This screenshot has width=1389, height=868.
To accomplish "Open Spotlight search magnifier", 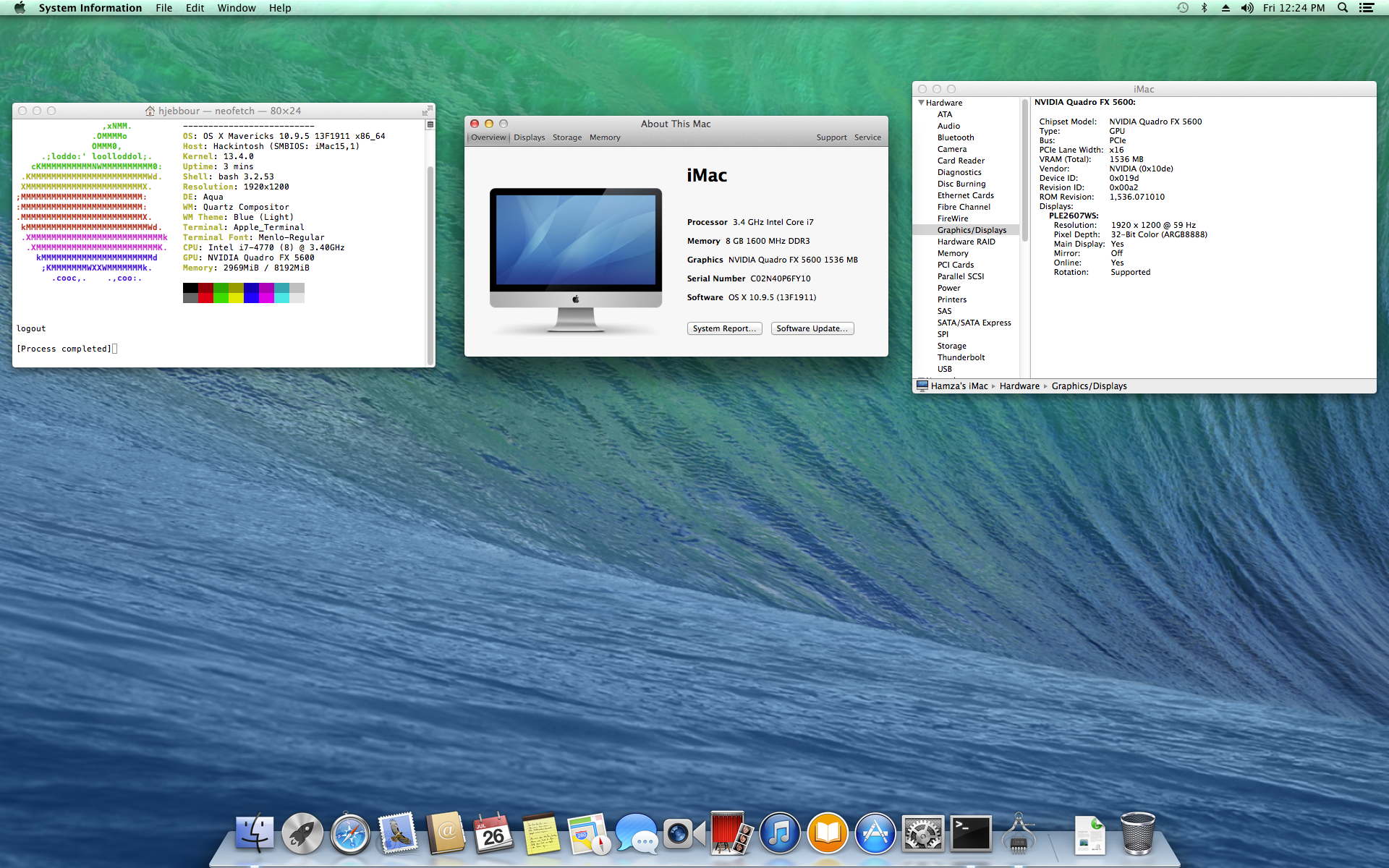I will pyautogui.click(x=1343, y=8).
